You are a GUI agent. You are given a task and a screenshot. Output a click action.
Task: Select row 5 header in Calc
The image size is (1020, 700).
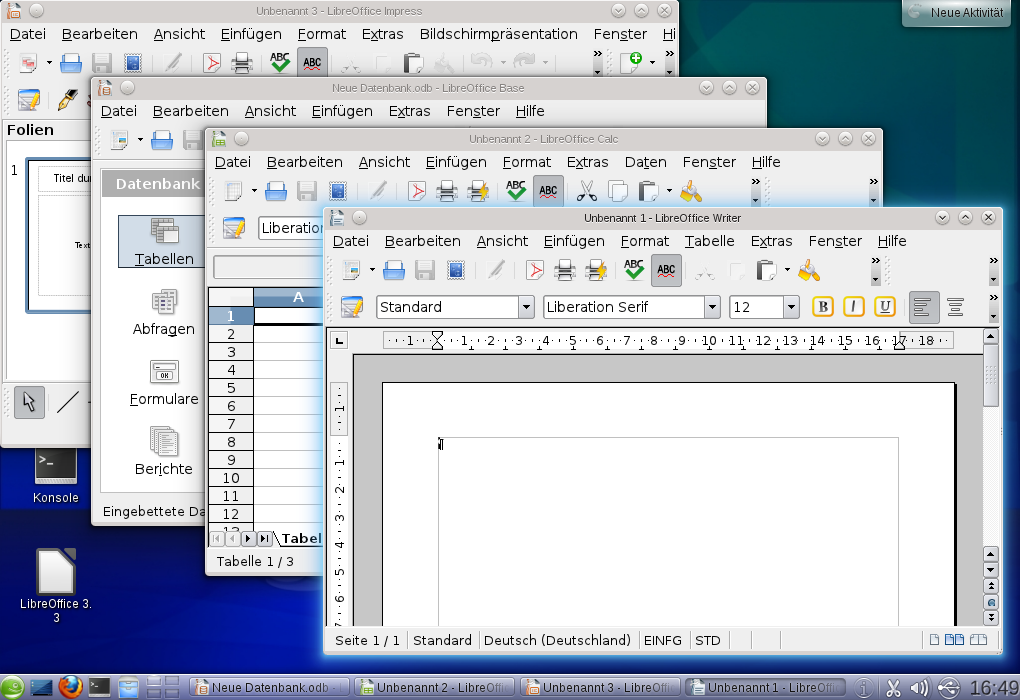coord(231,388)
